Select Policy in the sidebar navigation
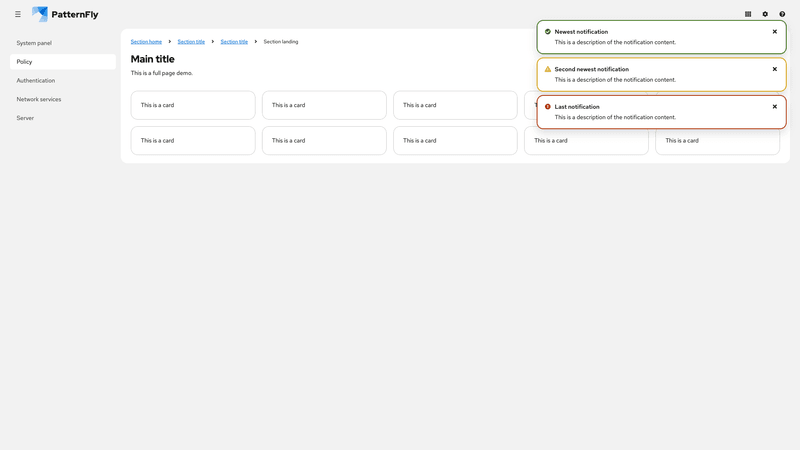 coord(25,62)
